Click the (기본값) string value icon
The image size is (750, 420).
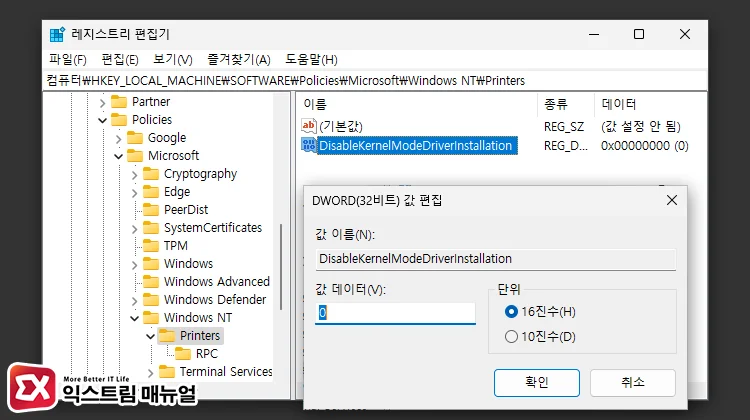(x=309, y=126)
